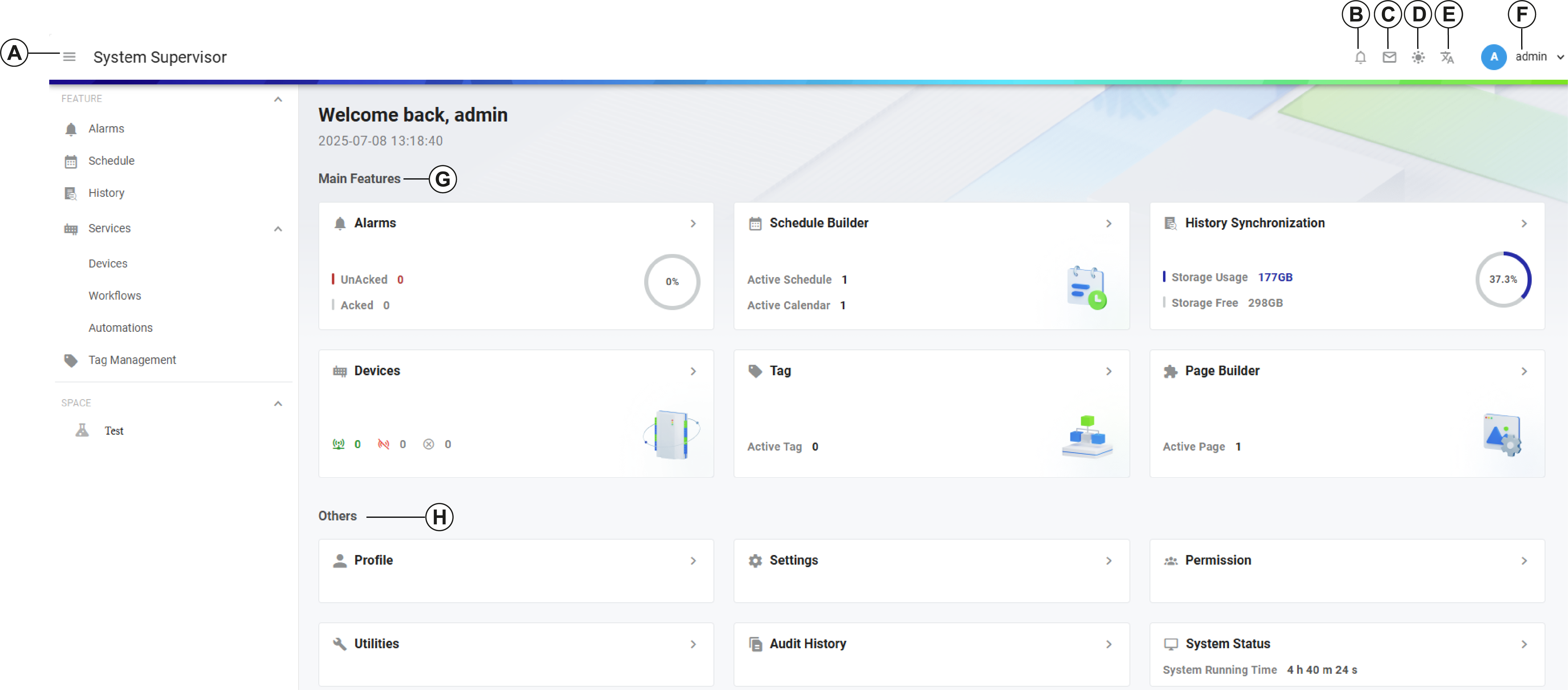Click the Page Builder puzzle icon
The height and width of the screenshot is (690, 1568).
(1170, 371)
